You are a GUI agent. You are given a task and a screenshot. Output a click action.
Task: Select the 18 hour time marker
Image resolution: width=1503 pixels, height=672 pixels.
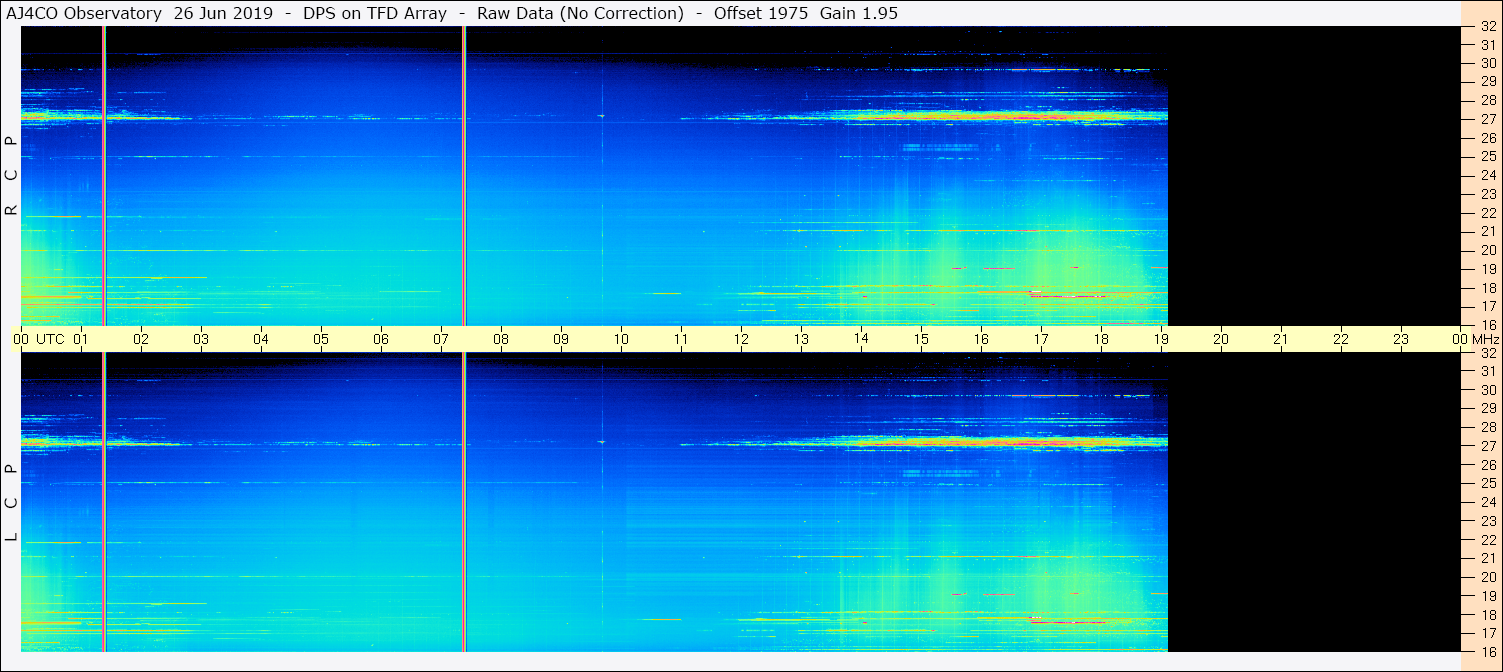1101,339
